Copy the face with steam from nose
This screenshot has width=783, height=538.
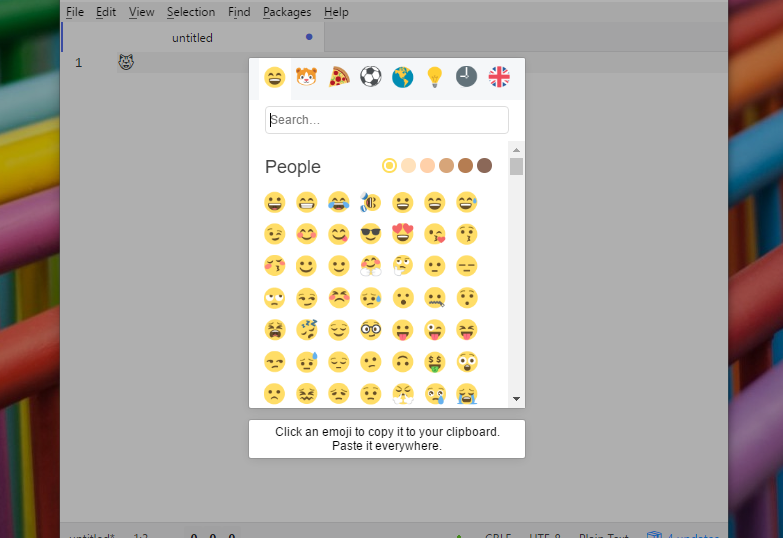click(x=402, y=394)
